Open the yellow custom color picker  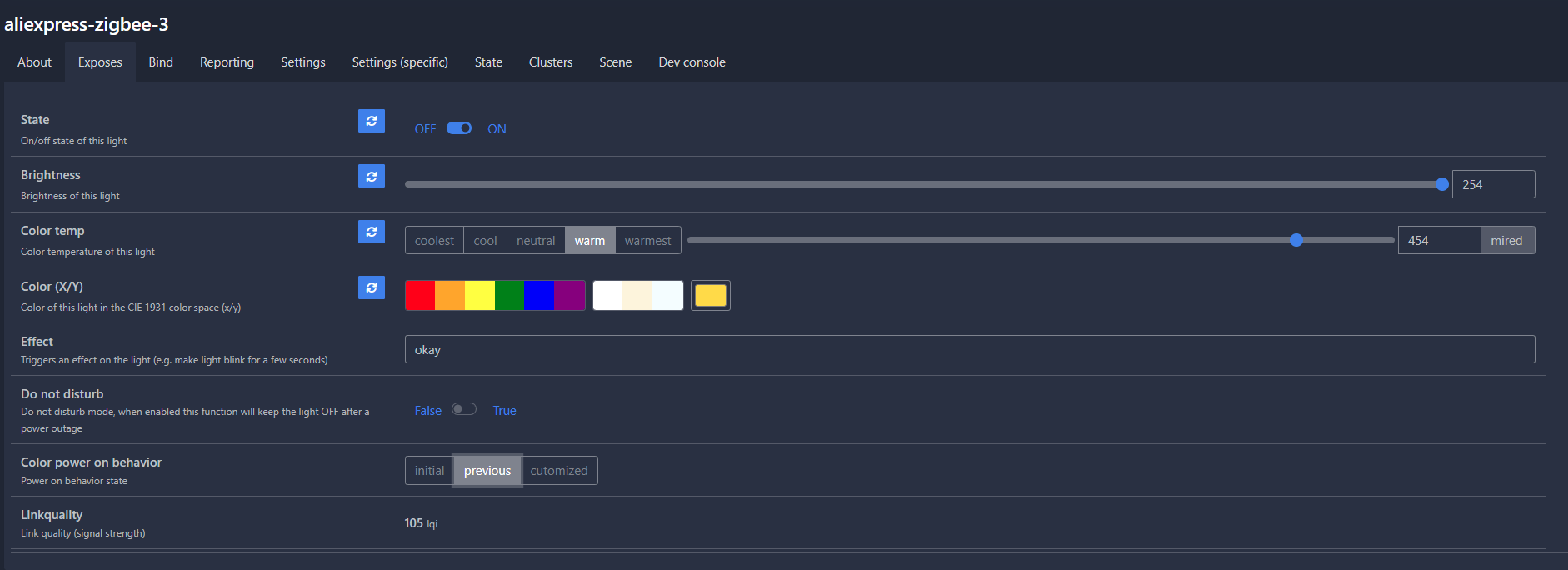point(711,296)
